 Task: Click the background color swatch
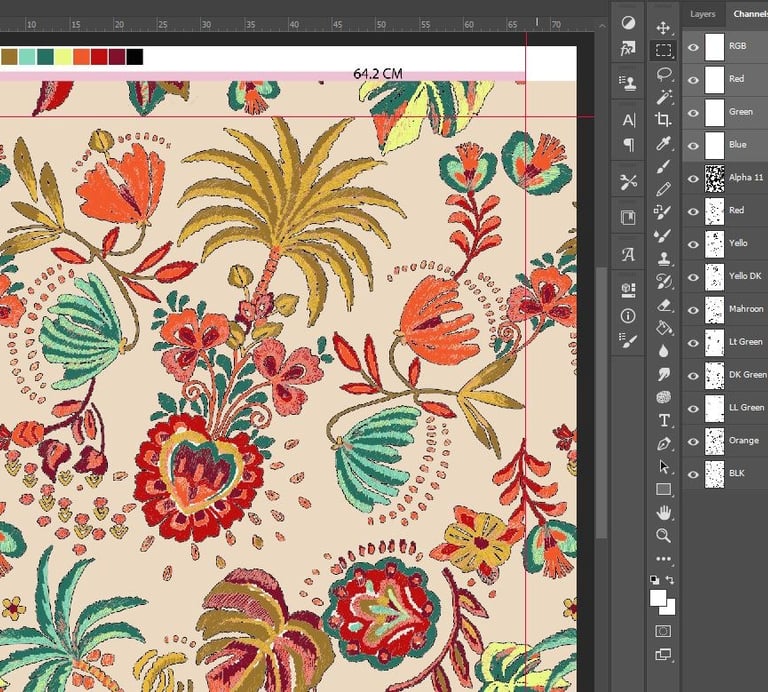pyautogui.click(x=670, y=609)
